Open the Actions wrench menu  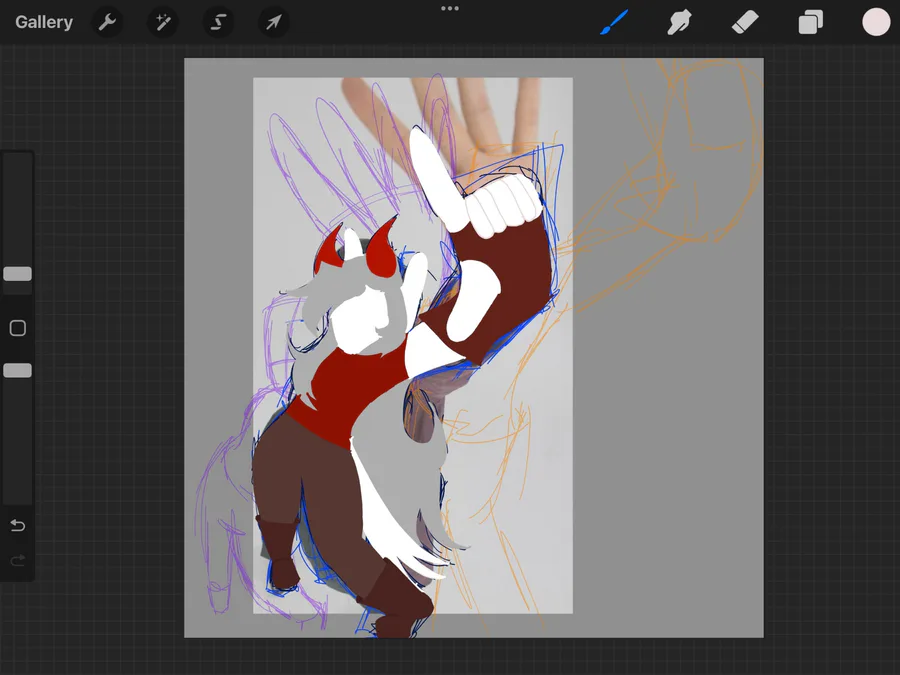[107, 22]
